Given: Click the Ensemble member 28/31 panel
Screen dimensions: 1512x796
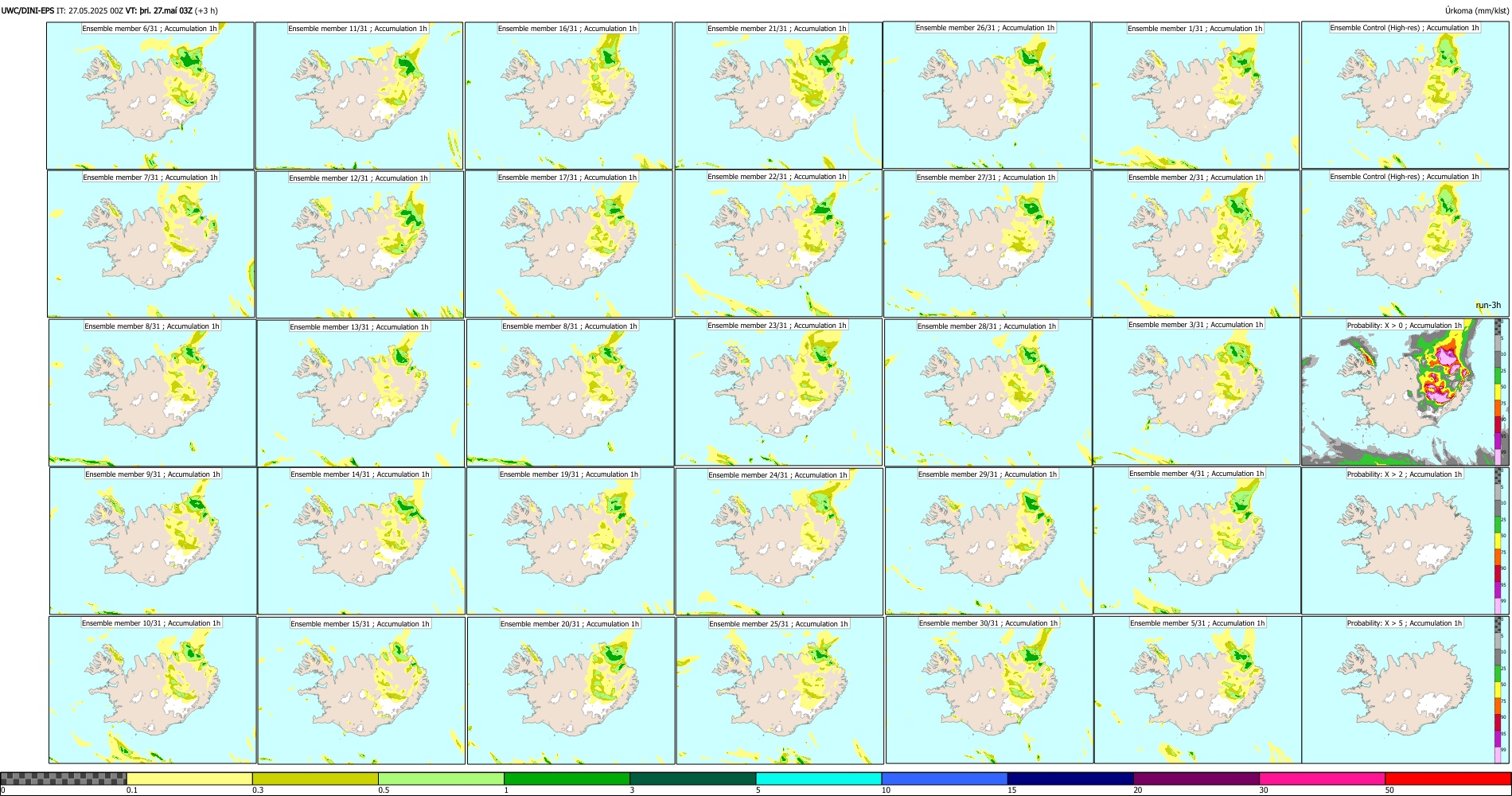Looking at the screenshot, I should pos(988,392).
